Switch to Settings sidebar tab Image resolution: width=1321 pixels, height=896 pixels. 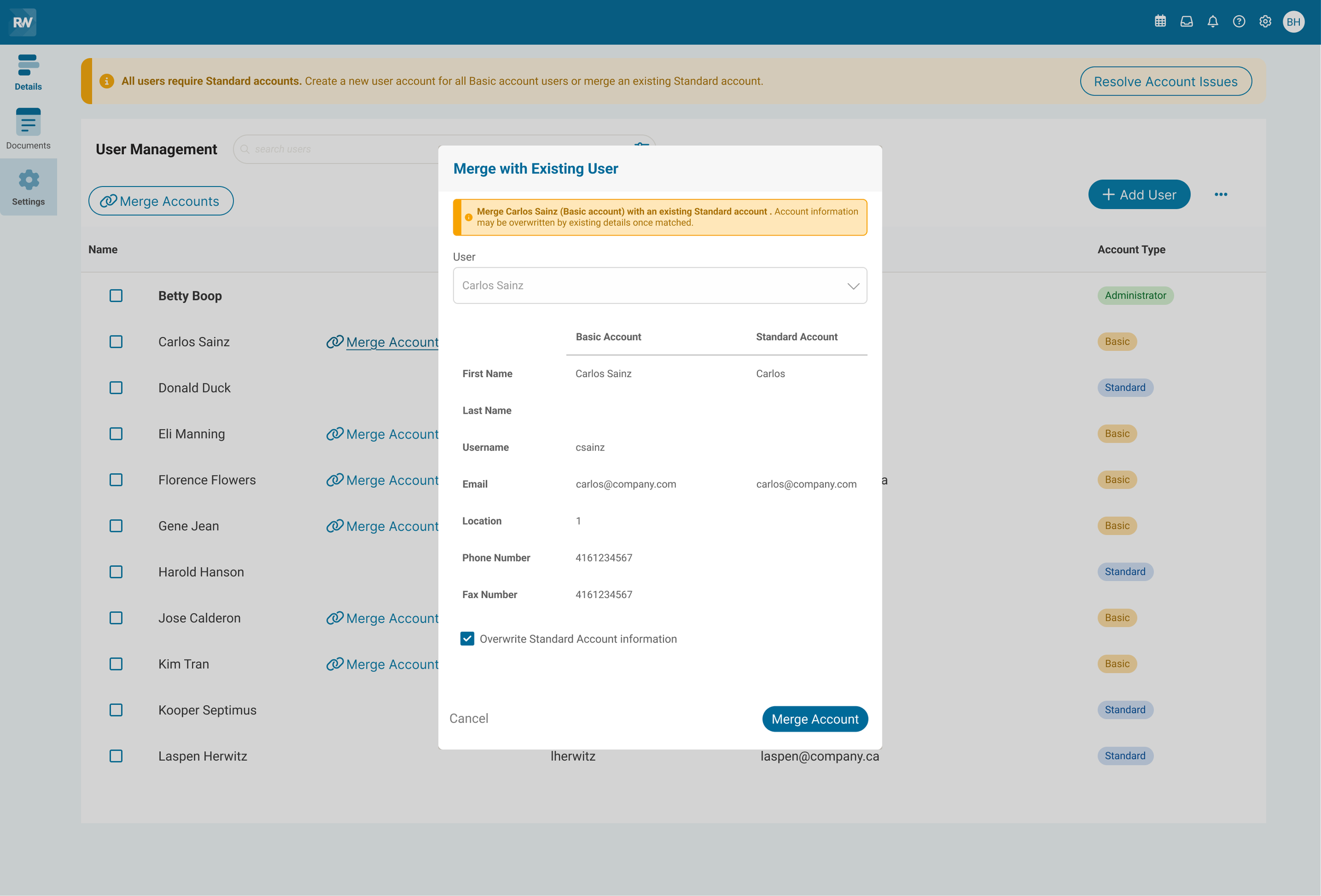pos(28,188)
